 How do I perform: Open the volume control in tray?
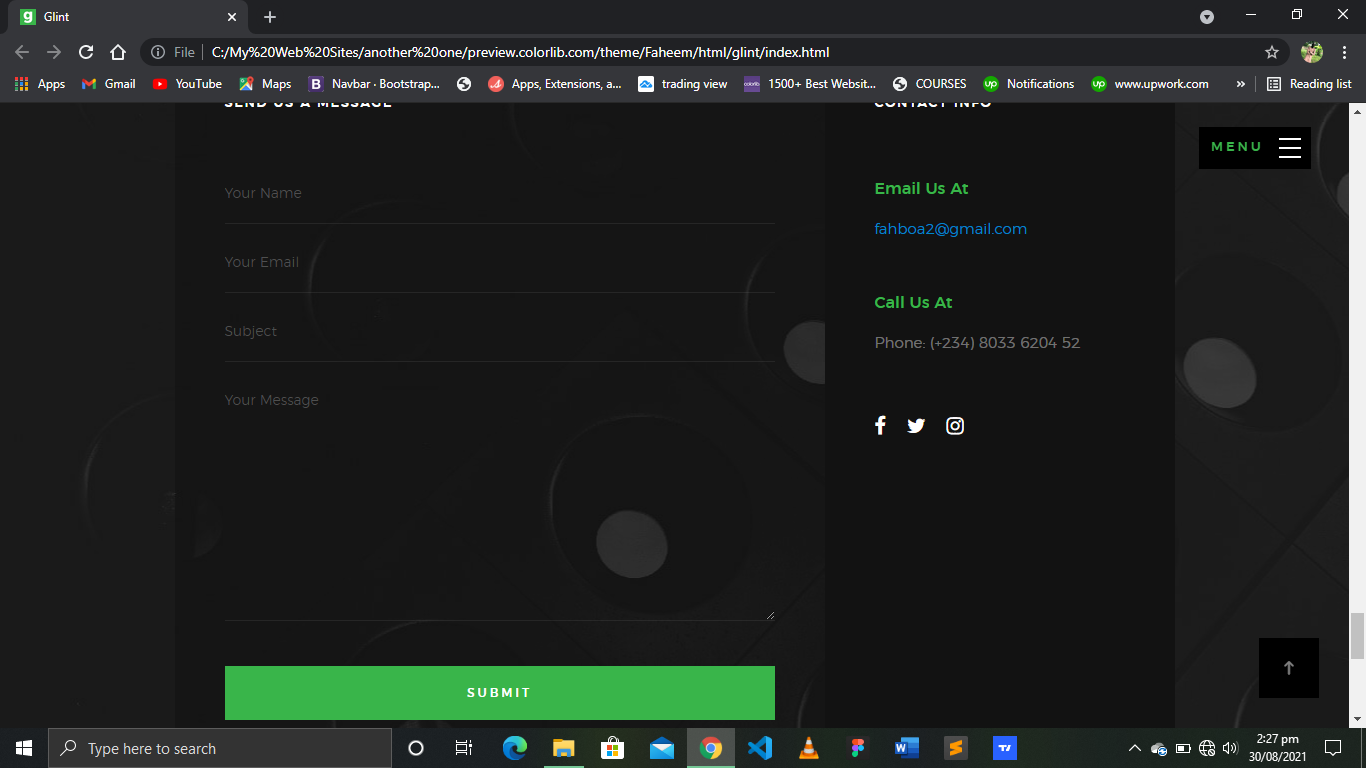[x=1230, y=748]
